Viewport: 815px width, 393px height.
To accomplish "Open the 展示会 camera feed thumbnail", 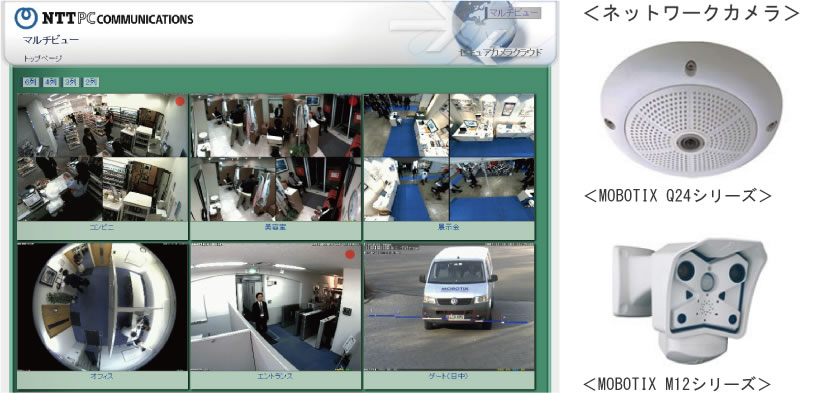I will point(449,158).
